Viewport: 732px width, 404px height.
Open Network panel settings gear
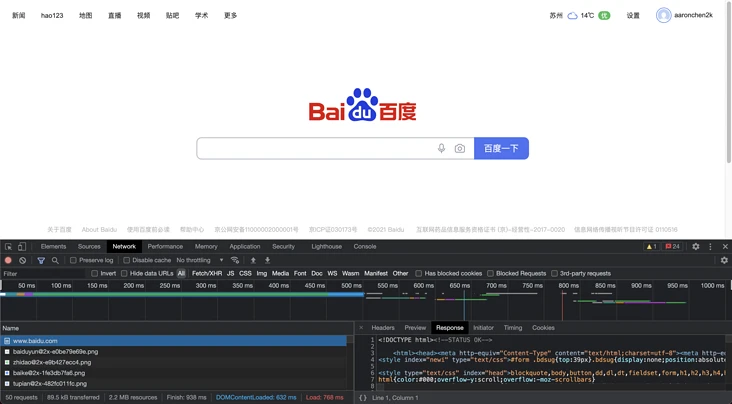coord(724,260)
